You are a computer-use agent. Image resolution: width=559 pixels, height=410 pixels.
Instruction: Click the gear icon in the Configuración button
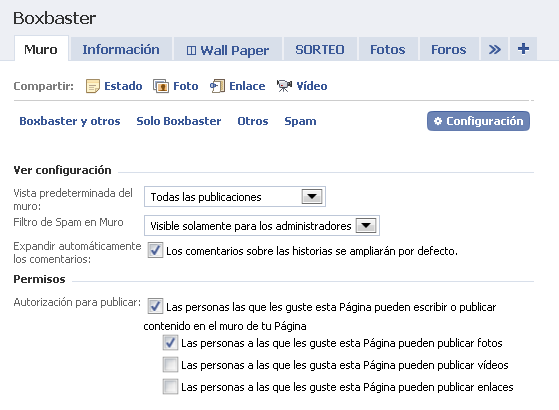tap(437, 121)
